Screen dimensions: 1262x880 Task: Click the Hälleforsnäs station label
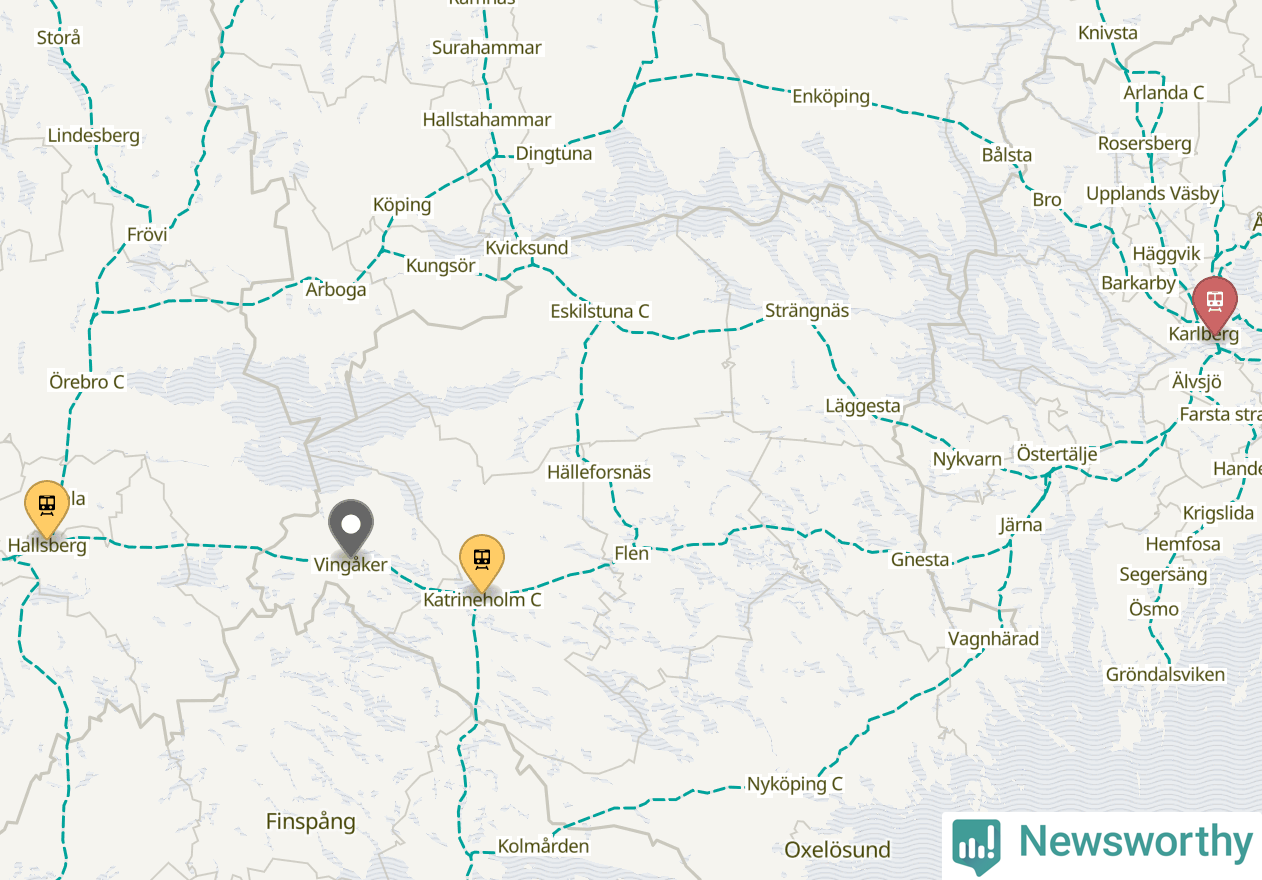pos(599,472)
